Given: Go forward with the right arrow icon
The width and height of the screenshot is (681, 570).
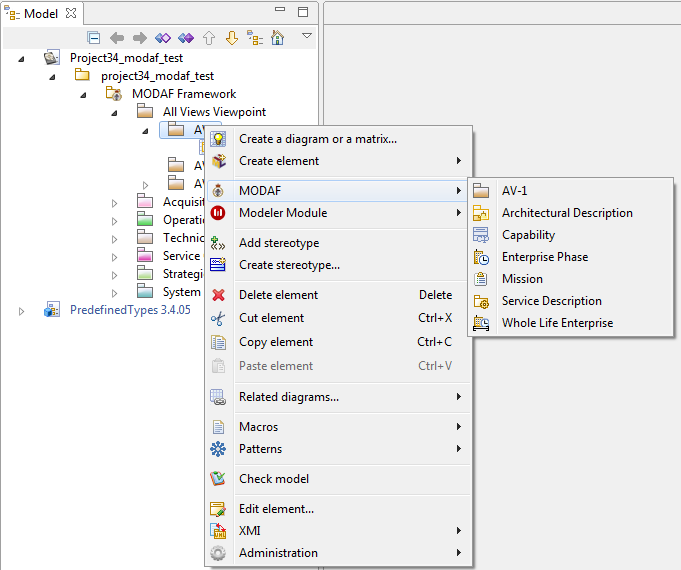Looking at the screenshot, I should point(140,38).
